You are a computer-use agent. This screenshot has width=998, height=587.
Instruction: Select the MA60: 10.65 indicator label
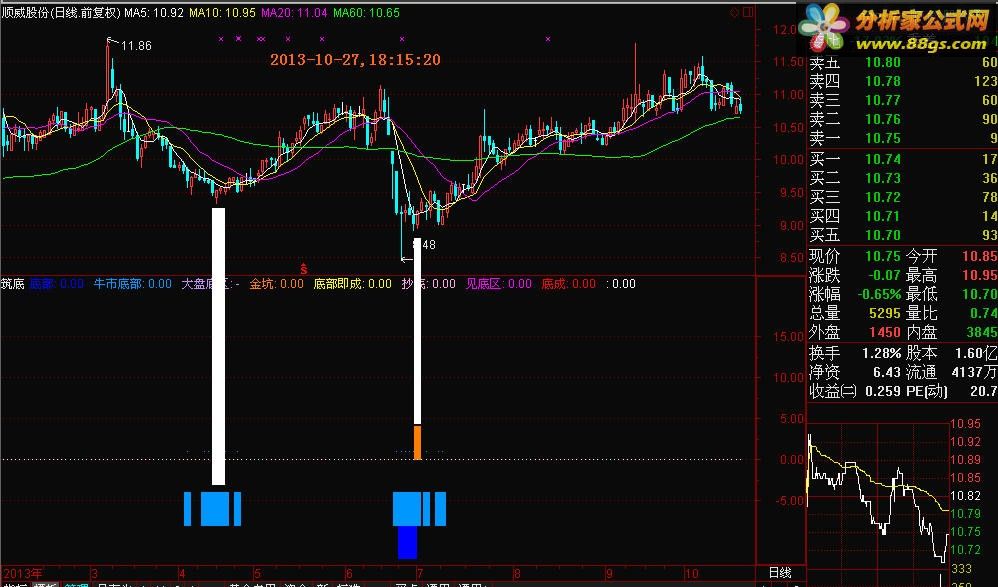[x=367, y=13]
